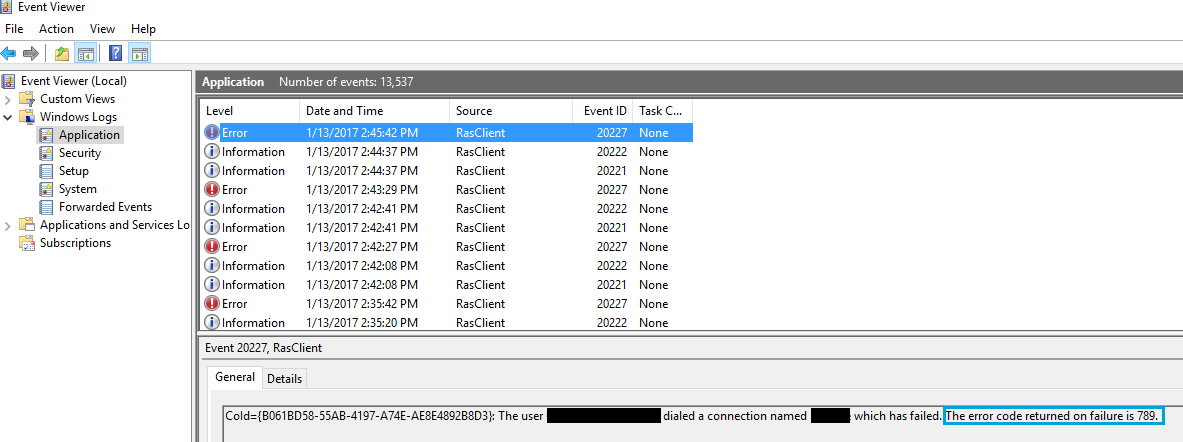Select the System log icon in tree

(x=46, y=189)
